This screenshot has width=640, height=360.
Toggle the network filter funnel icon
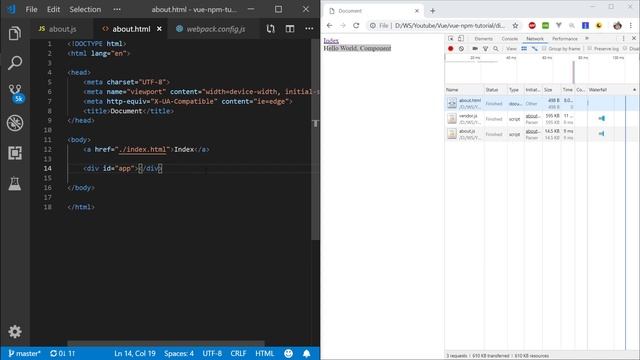tap(485, 49)
